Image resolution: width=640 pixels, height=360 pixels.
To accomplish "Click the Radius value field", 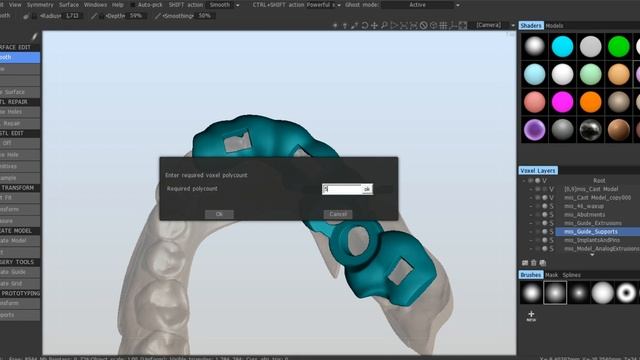I will coord(73,16).
